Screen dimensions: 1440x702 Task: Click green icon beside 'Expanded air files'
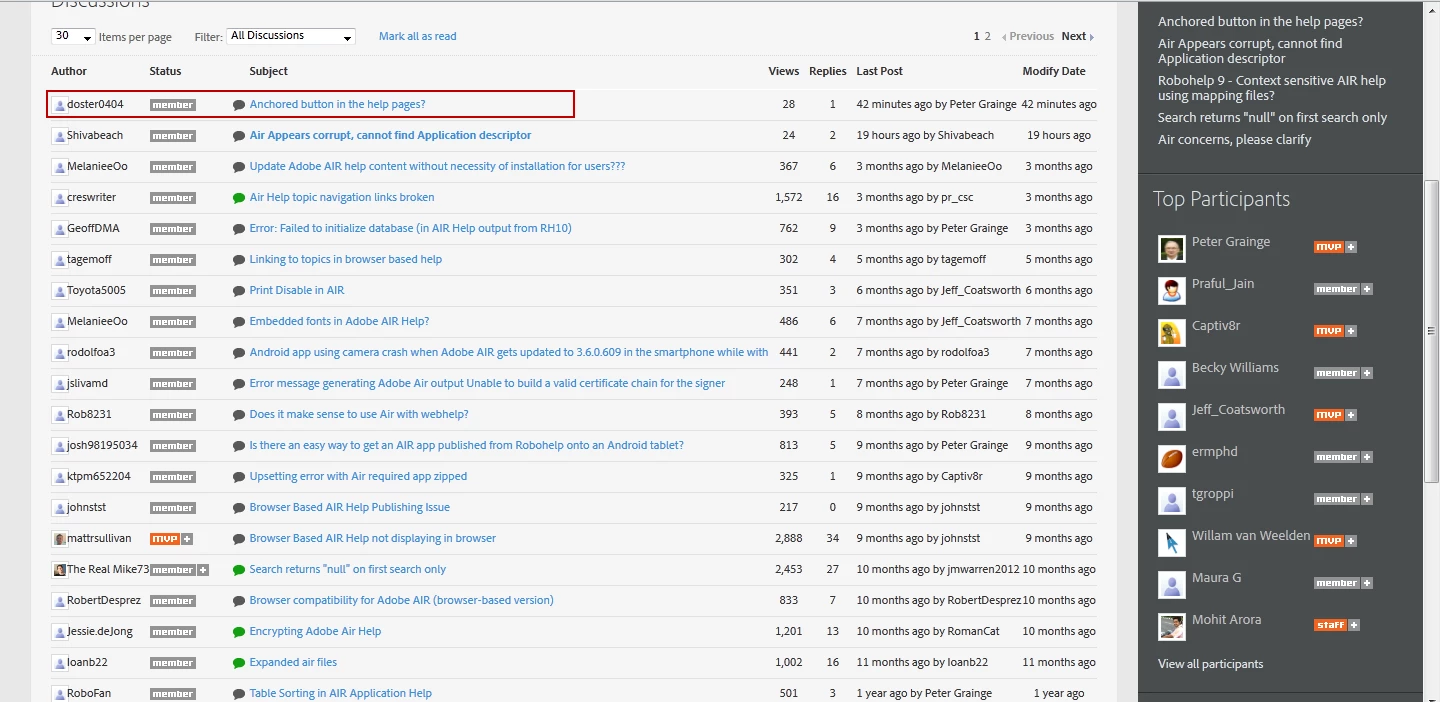click(239, 663)
